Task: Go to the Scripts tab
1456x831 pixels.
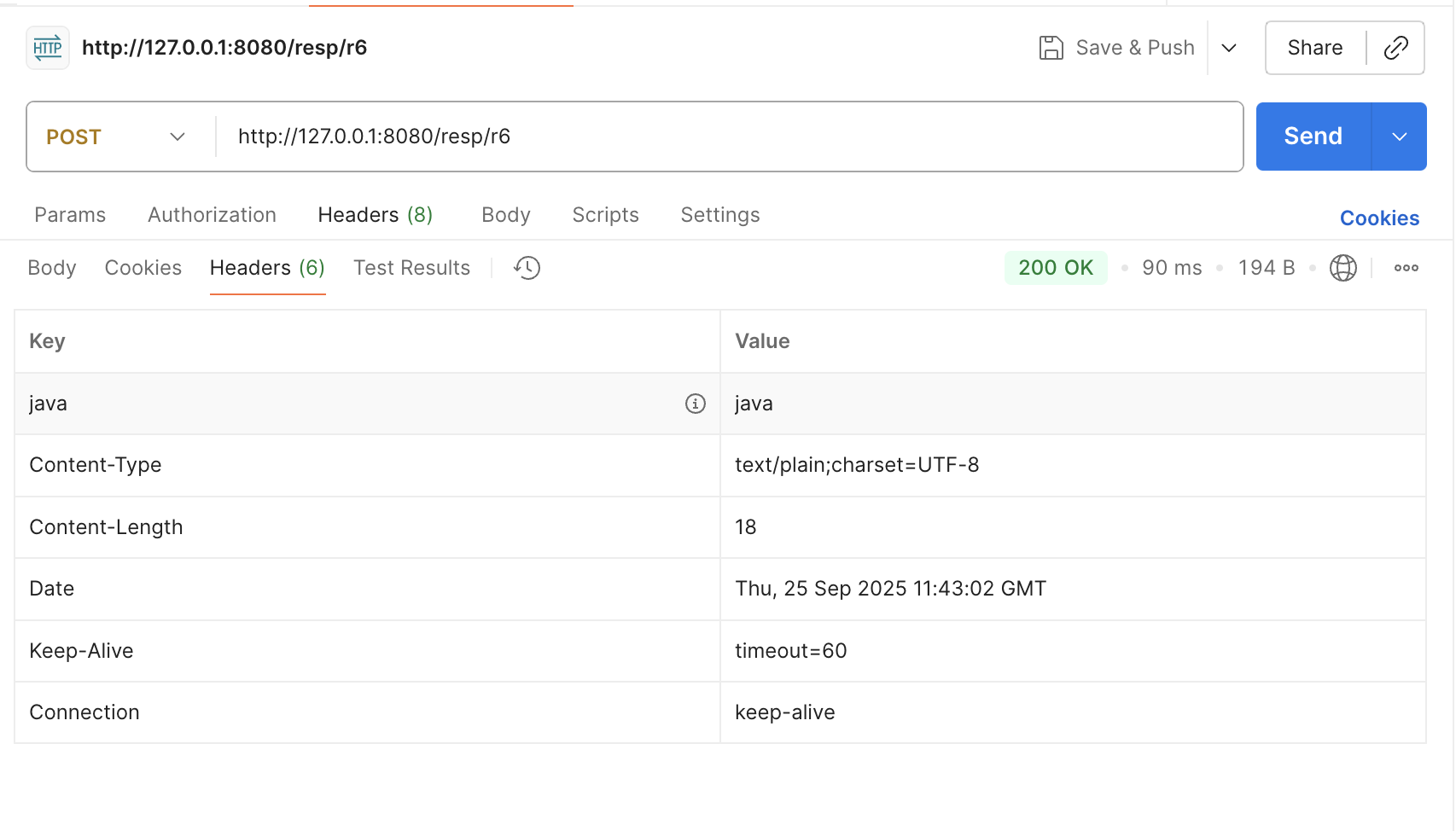Action: [605, 215]
